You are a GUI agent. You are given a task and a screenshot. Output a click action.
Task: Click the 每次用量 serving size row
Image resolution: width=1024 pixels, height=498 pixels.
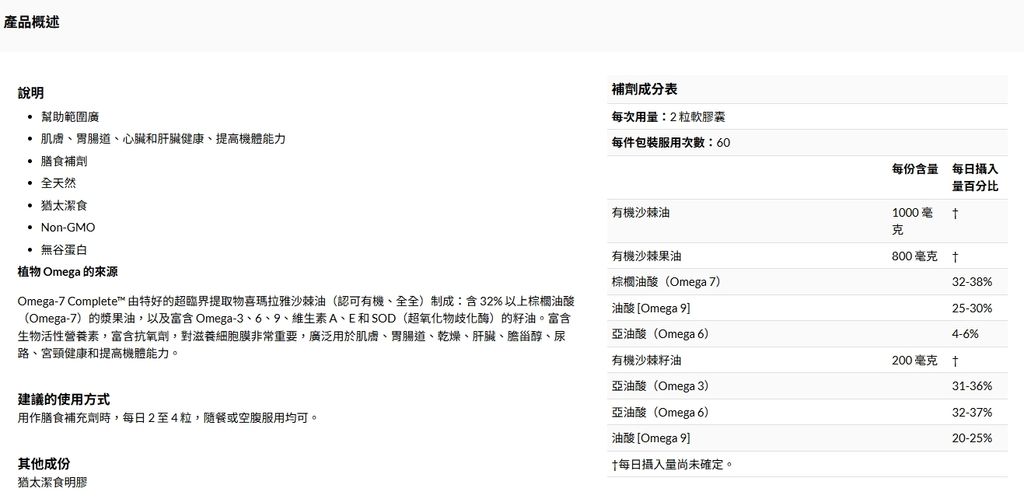point(668,117)
